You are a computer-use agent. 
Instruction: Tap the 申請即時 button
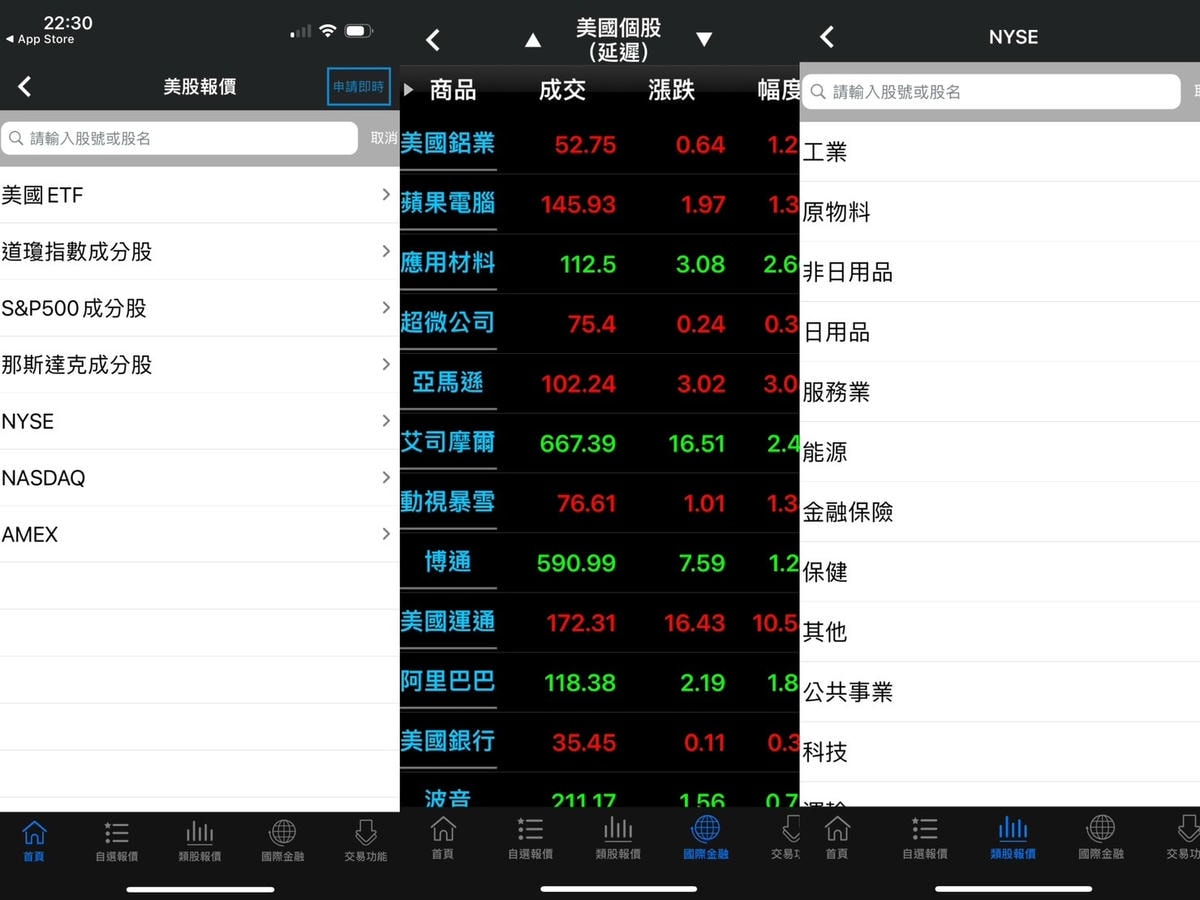[359, 87]
